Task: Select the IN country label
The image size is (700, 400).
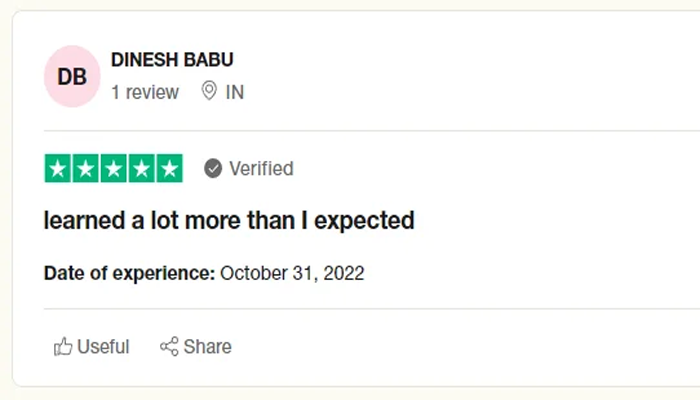Action: 235,92
